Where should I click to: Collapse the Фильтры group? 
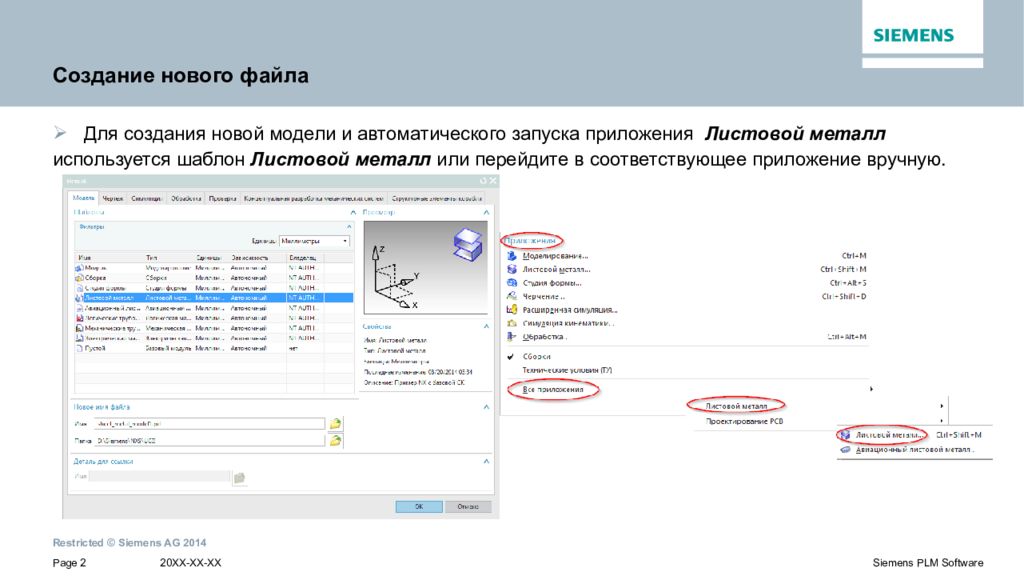pos(349,227)
